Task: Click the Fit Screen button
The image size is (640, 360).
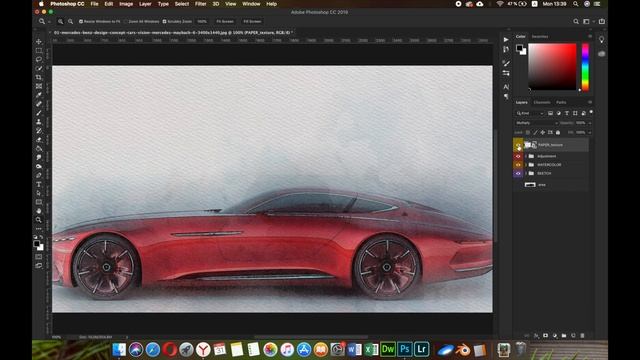Action: [x=225, y=21]
